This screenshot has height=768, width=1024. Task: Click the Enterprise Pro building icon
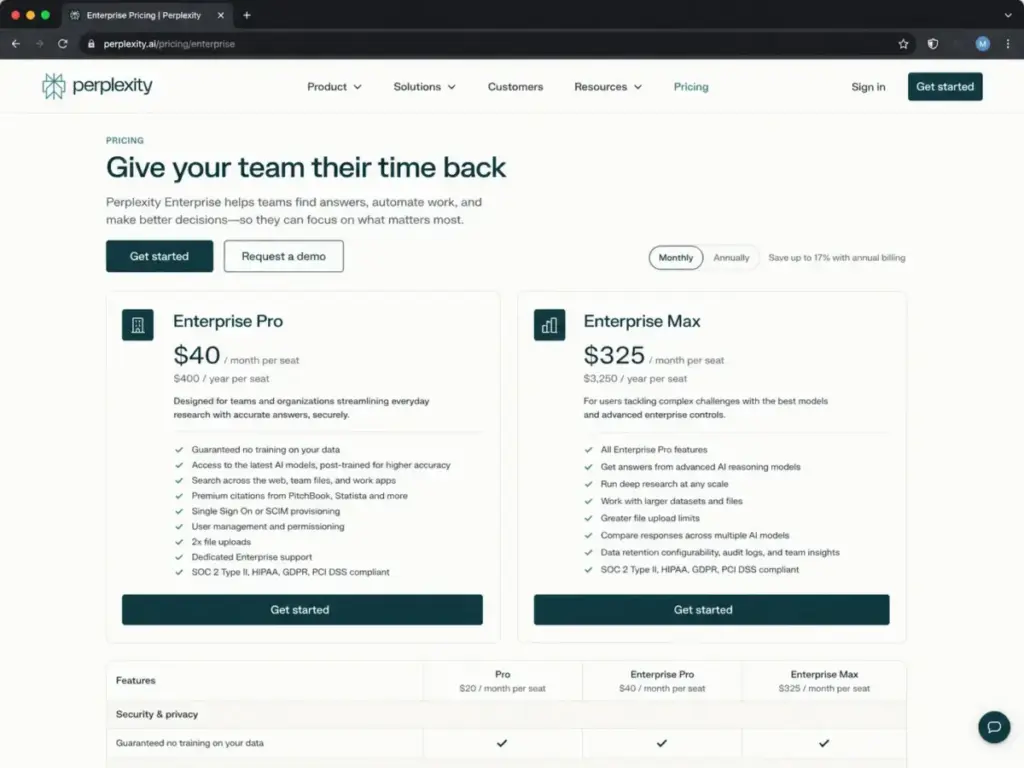tap(138, 325)
